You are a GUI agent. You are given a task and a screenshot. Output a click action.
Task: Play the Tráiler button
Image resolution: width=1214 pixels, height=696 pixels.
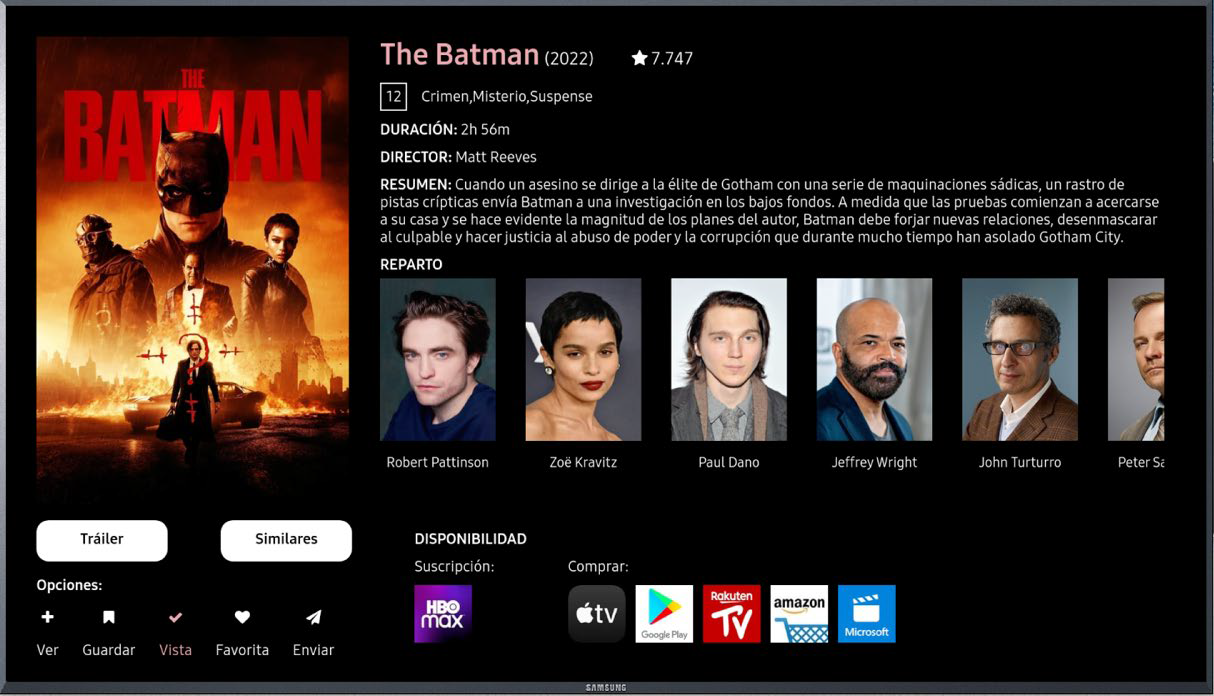click(102, 540)
